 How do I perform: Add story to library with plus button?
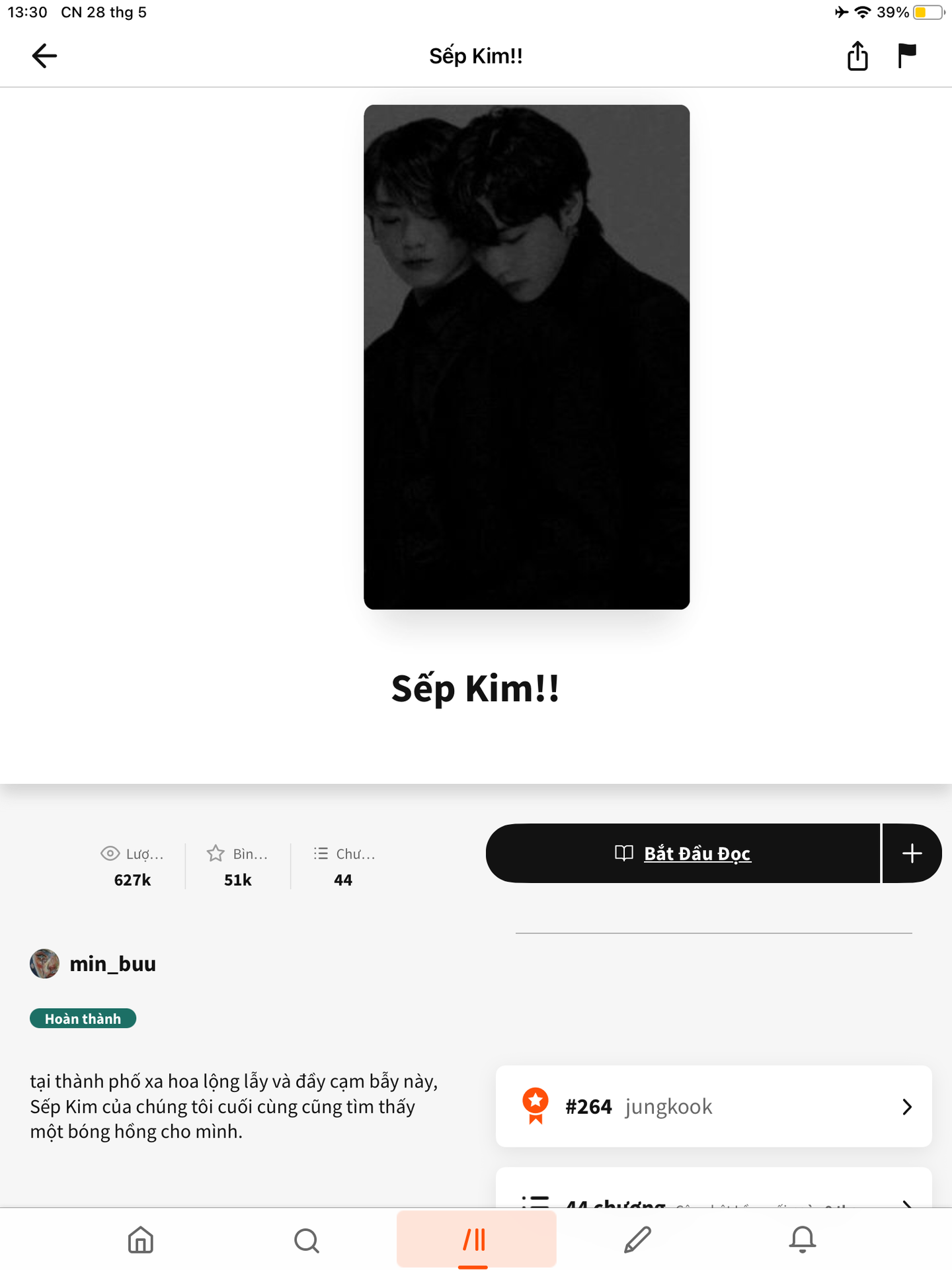point(912,853)
